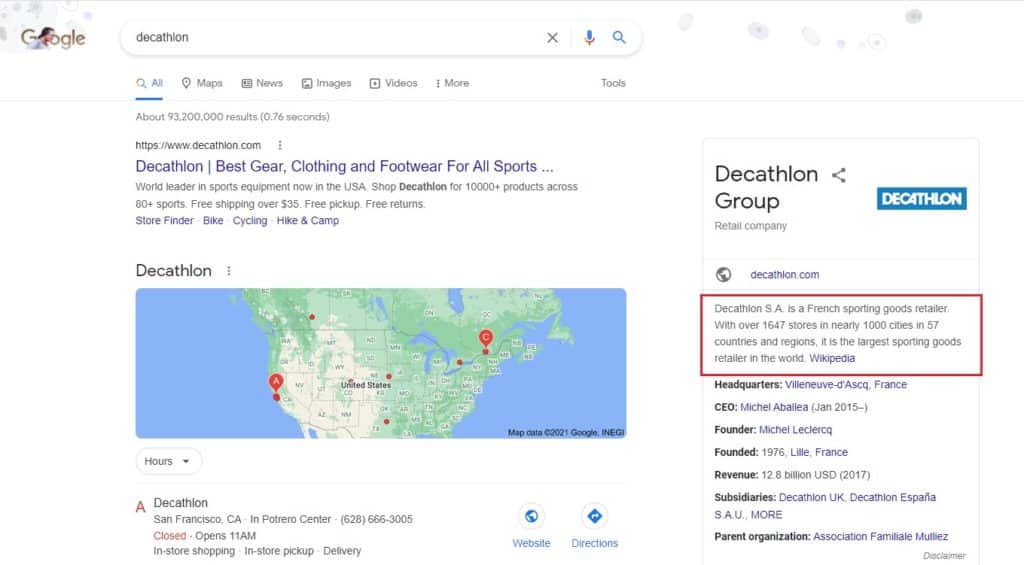Follow the Bike sitelink
This screenshot has width=1024, height=565.
[213, 221]
